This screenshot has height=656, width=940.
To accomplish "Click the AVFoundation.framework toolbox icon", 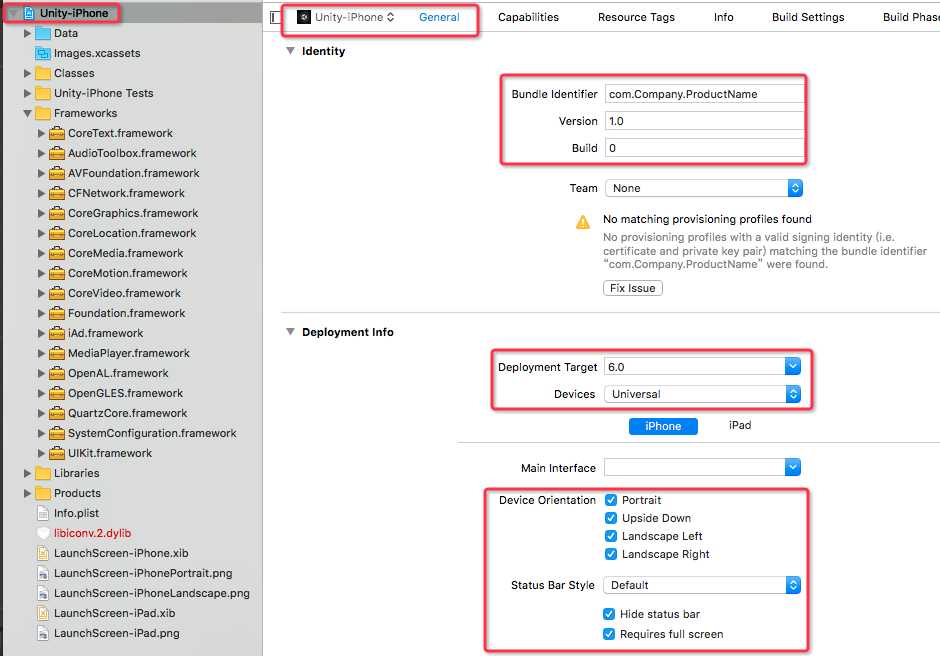I will (x=57, y=173).
